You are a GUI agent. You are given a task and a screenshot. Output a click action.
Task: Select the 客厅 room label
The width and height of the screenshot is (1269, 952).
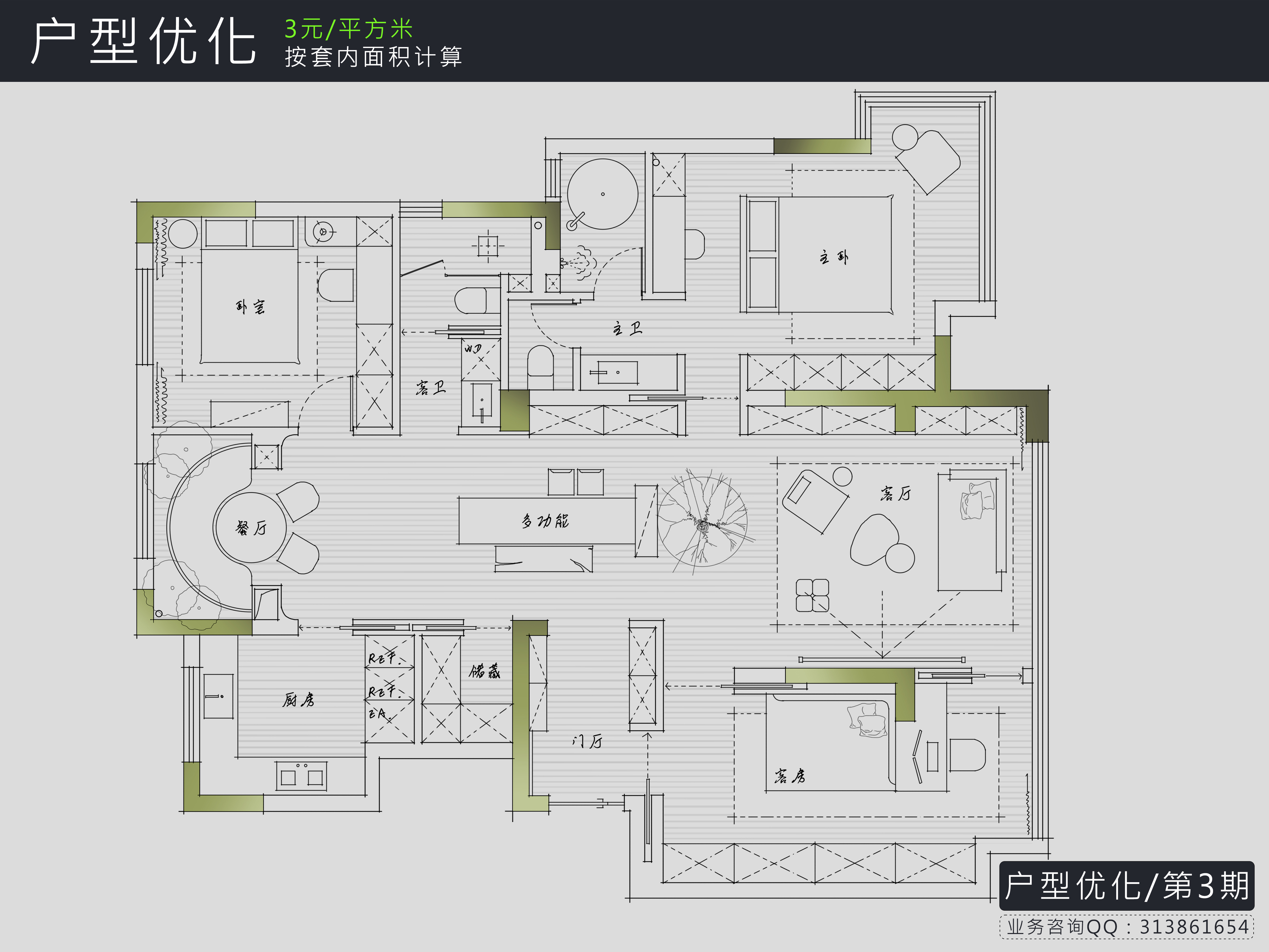[896, 493]
